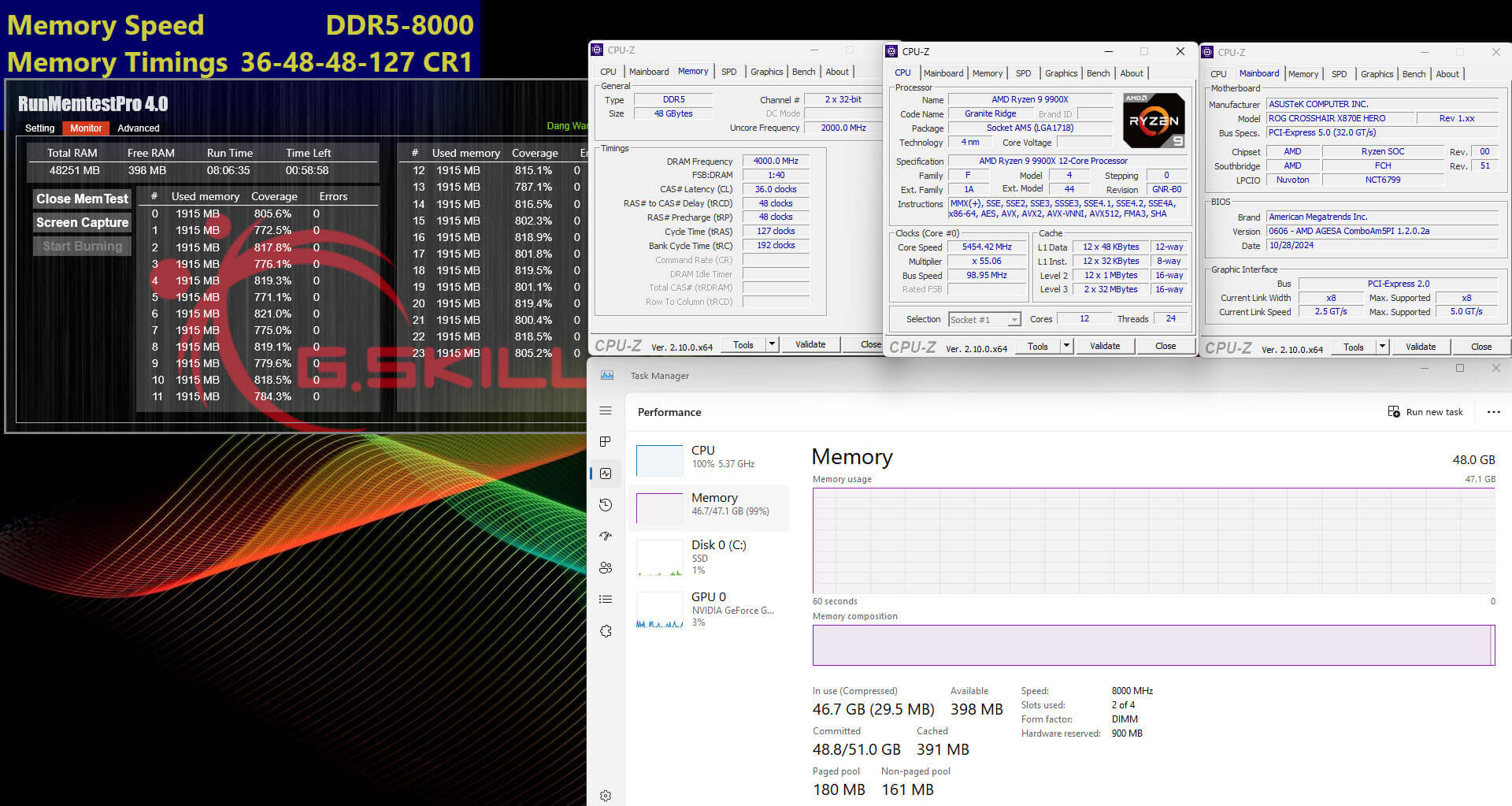Click Tools button in Mainboard CPU-Z window
Image resolution: width=1512 pixels, height=806 pixels.
[1354, 347]
